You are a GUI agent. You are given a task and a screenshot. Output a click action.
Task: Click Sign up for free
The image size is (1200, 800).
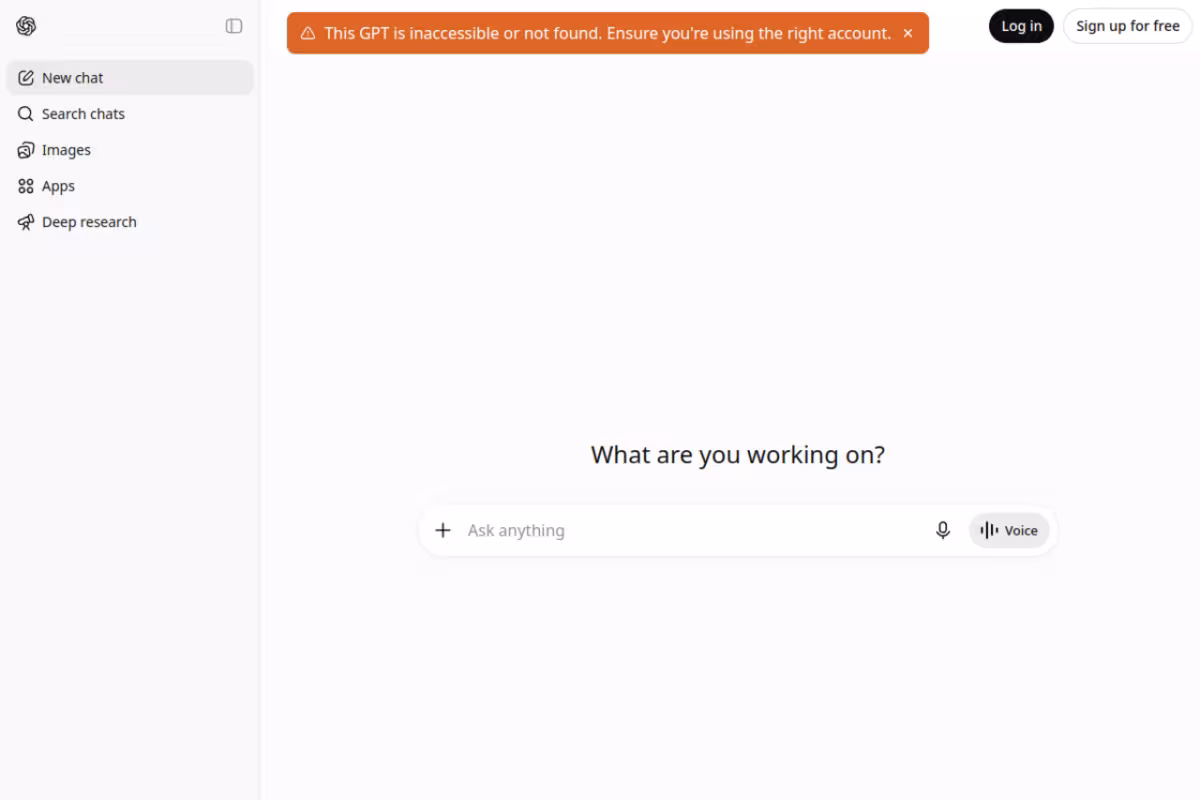point(1127,26)
